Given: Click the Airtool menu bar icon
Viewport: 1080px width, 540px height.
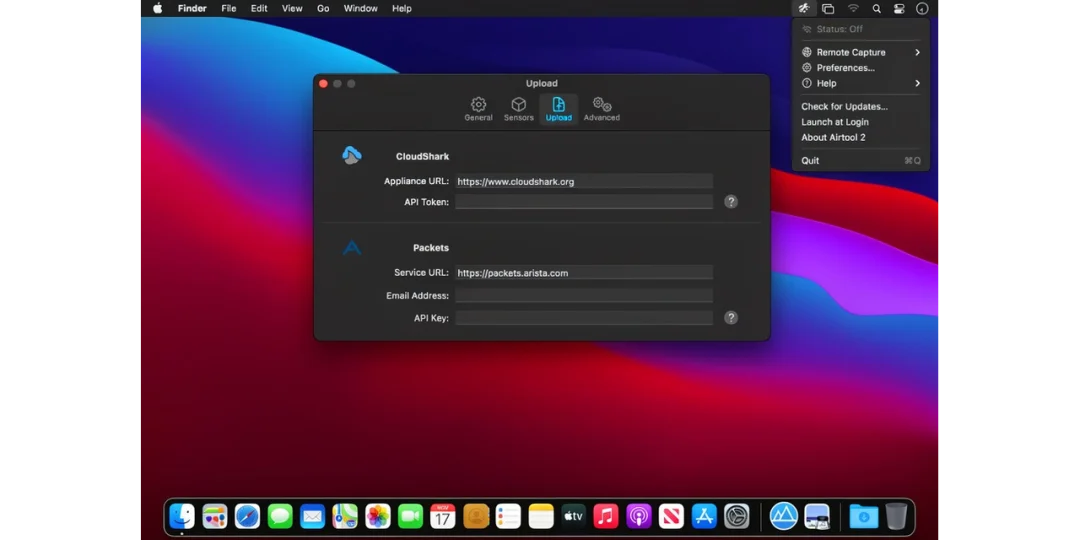Looking at the screenshot, I should click(x=804, y=8).
